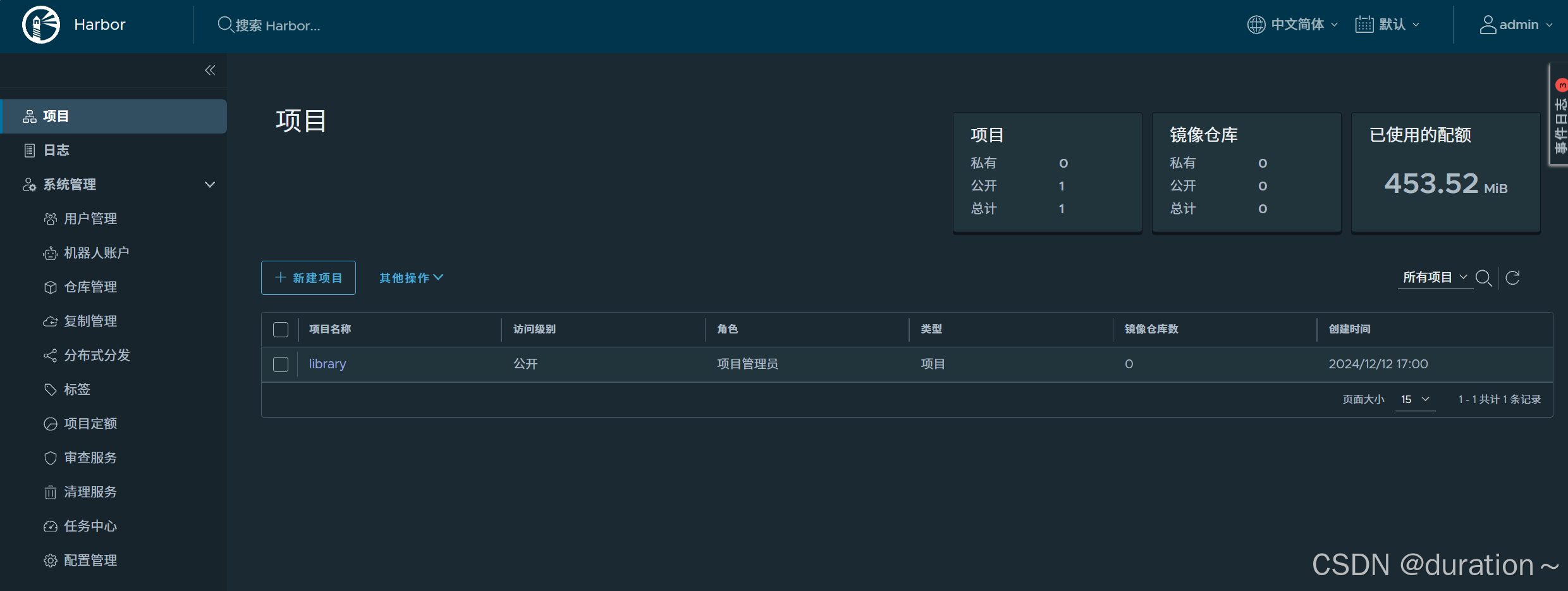Collapse the 系统管理 (System Management) menu
This screenshot has width=1568, height=591.
(209, 184)
